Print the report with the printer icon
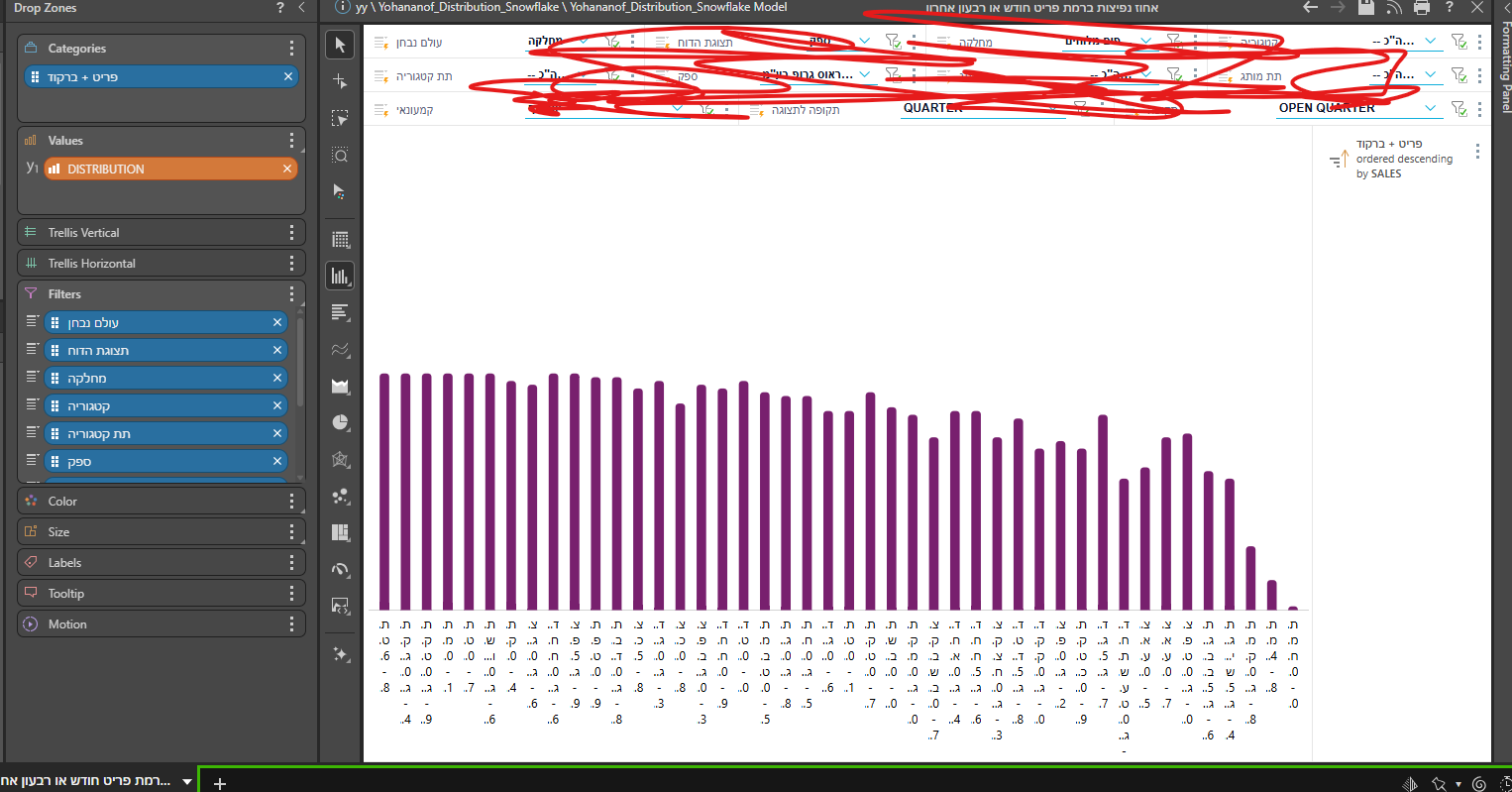 (x=1422, y=7)
